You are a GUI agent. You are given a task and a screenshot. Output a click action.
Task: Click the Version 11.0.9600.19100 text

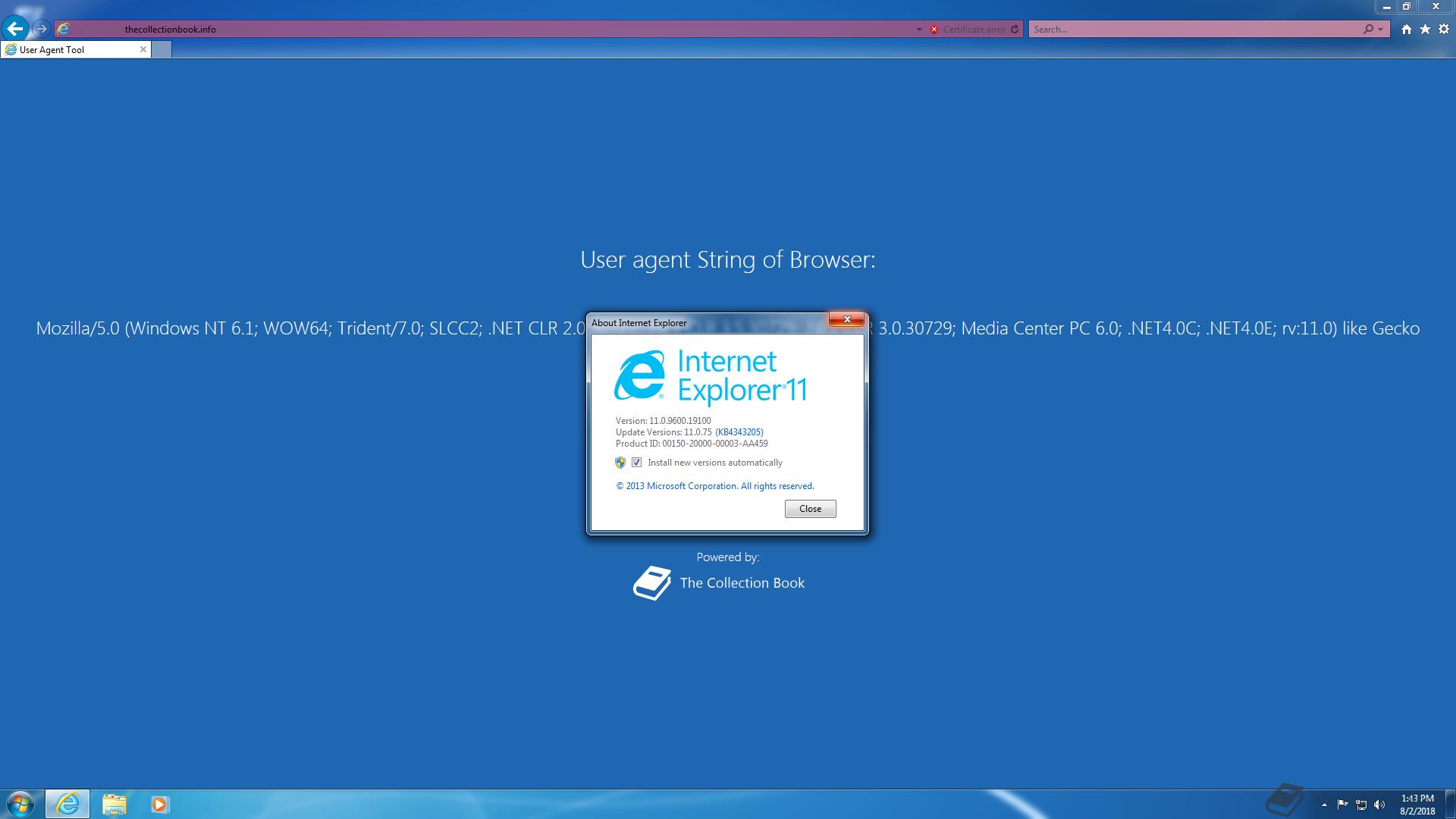(664, 421)
